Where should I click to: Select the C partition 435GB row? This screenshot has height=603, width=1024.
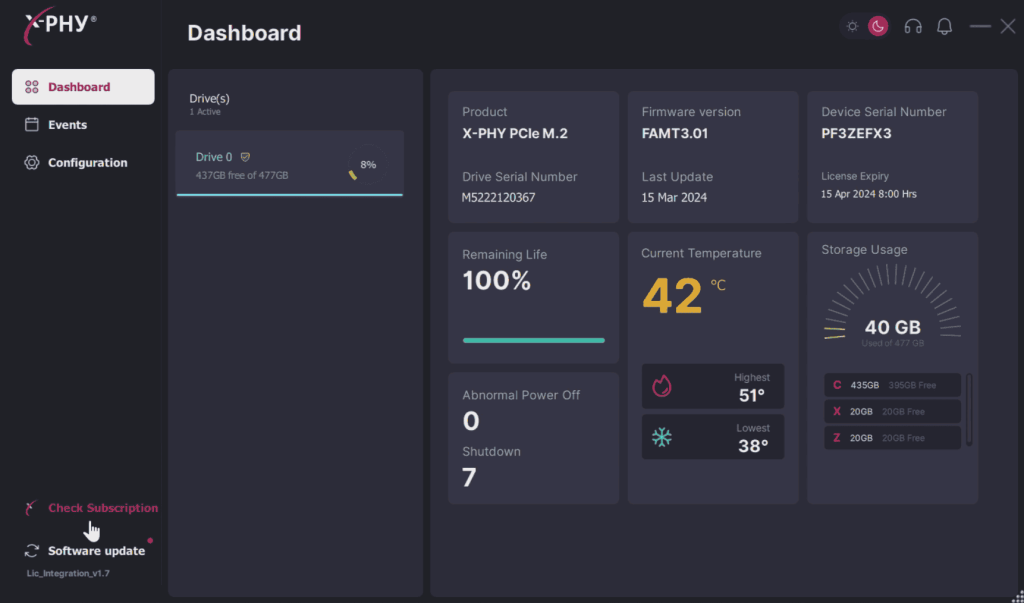pos(892,385)
